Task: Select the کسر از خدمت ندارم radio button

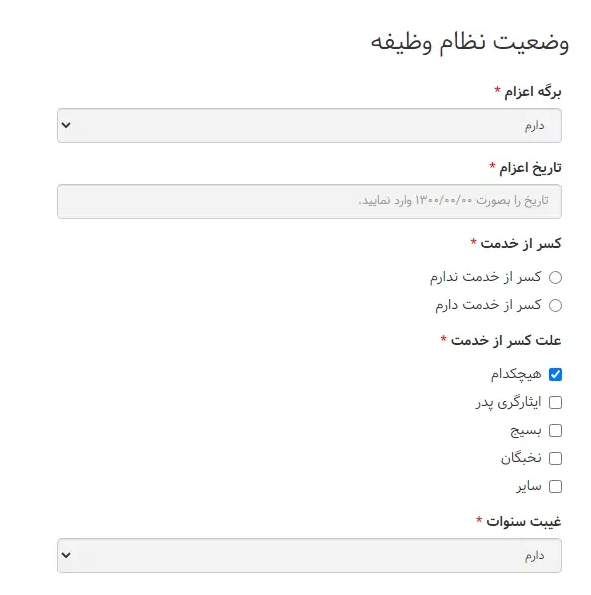Action: tap(555, 277)
